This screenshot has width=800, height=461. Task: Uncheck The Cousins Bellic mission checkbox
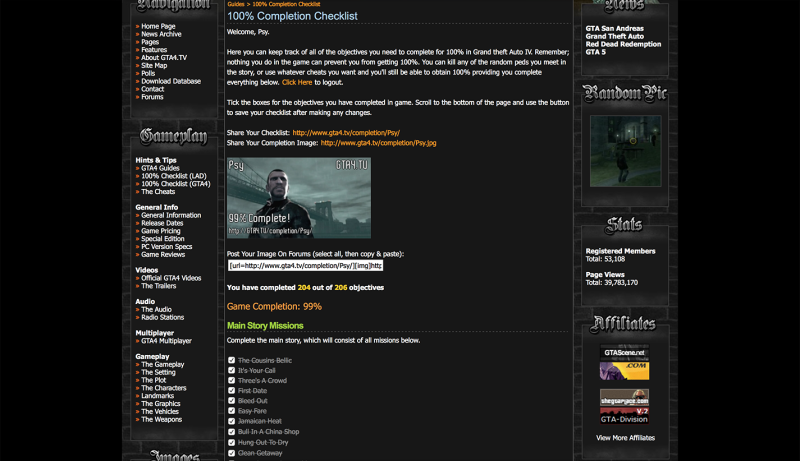(x=232, y=360)
